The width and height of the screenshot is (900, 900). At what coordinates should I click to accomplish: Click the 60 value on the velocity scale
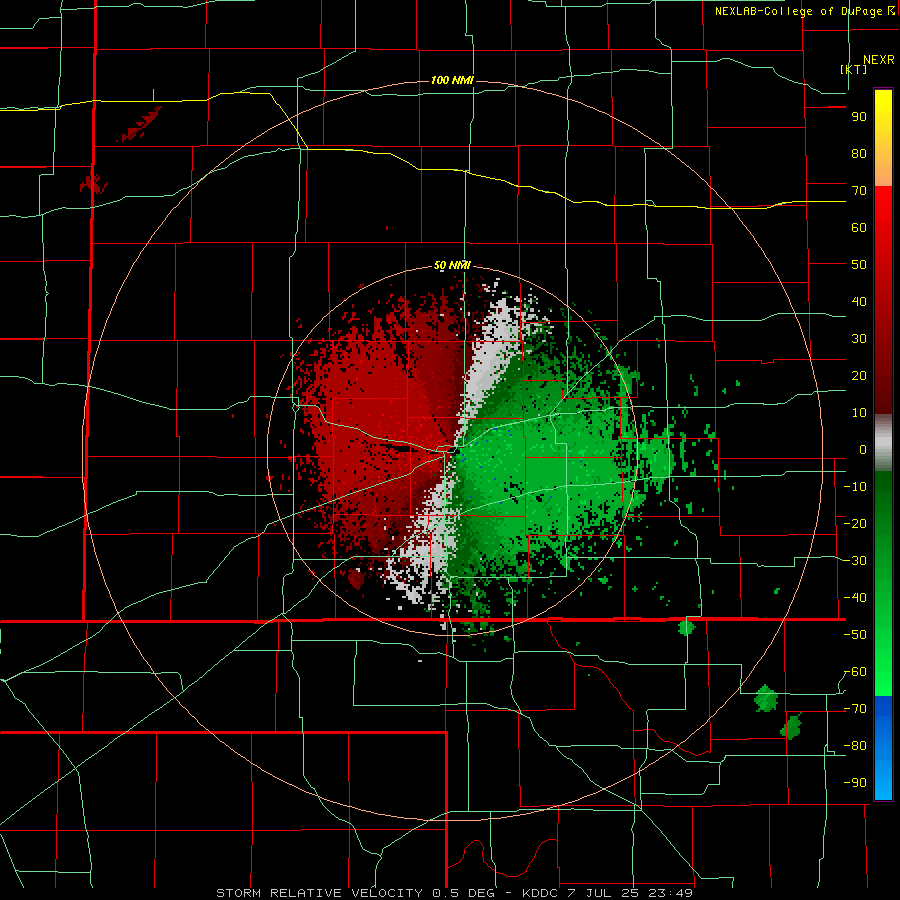tap(859, 227)
